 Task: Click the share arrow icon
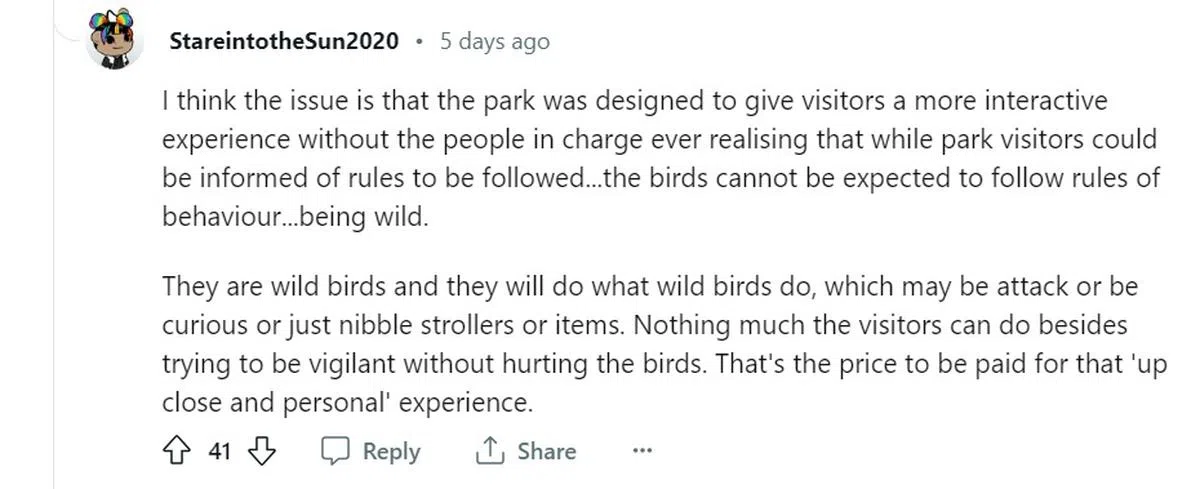pos(488,452)
